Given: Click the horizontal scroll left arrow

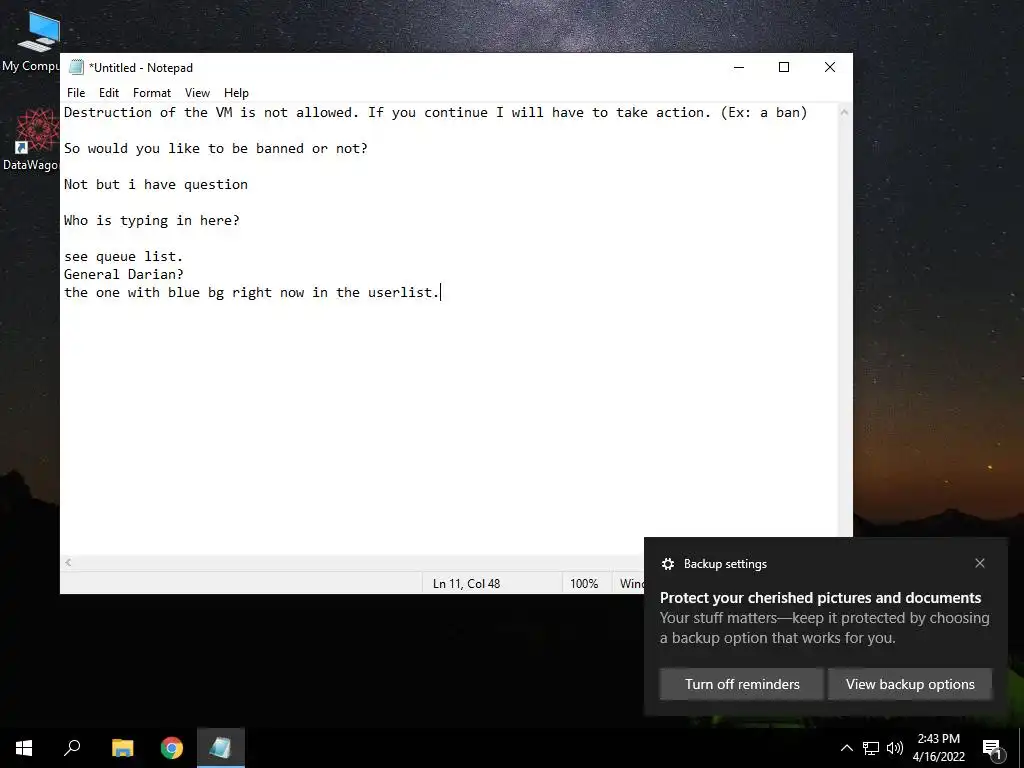Looking at the screenshot, I should tap(69, 562).
